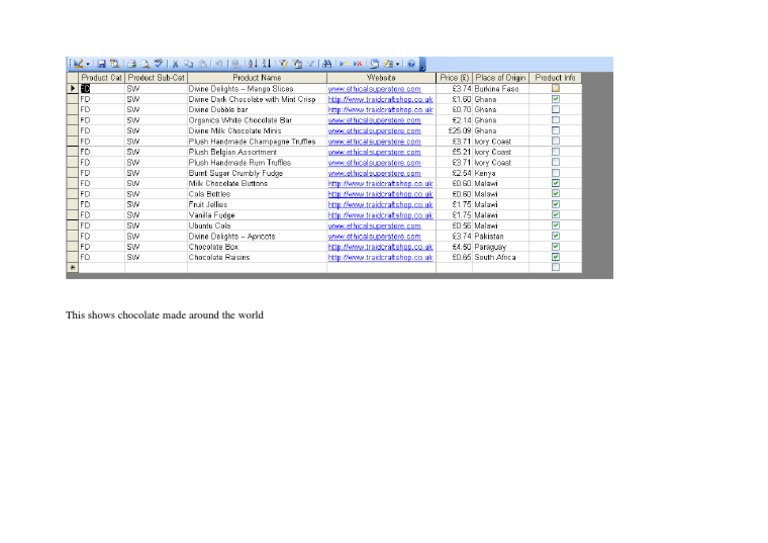Click the Cut scissors icon
This screenshot has width=768, height=543.
pyautogui.click(x=175, y=64)
